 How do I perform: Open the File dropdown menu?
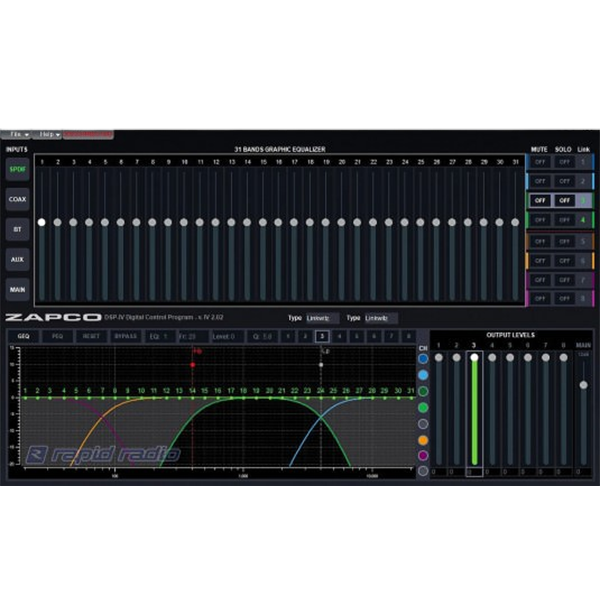16,134
